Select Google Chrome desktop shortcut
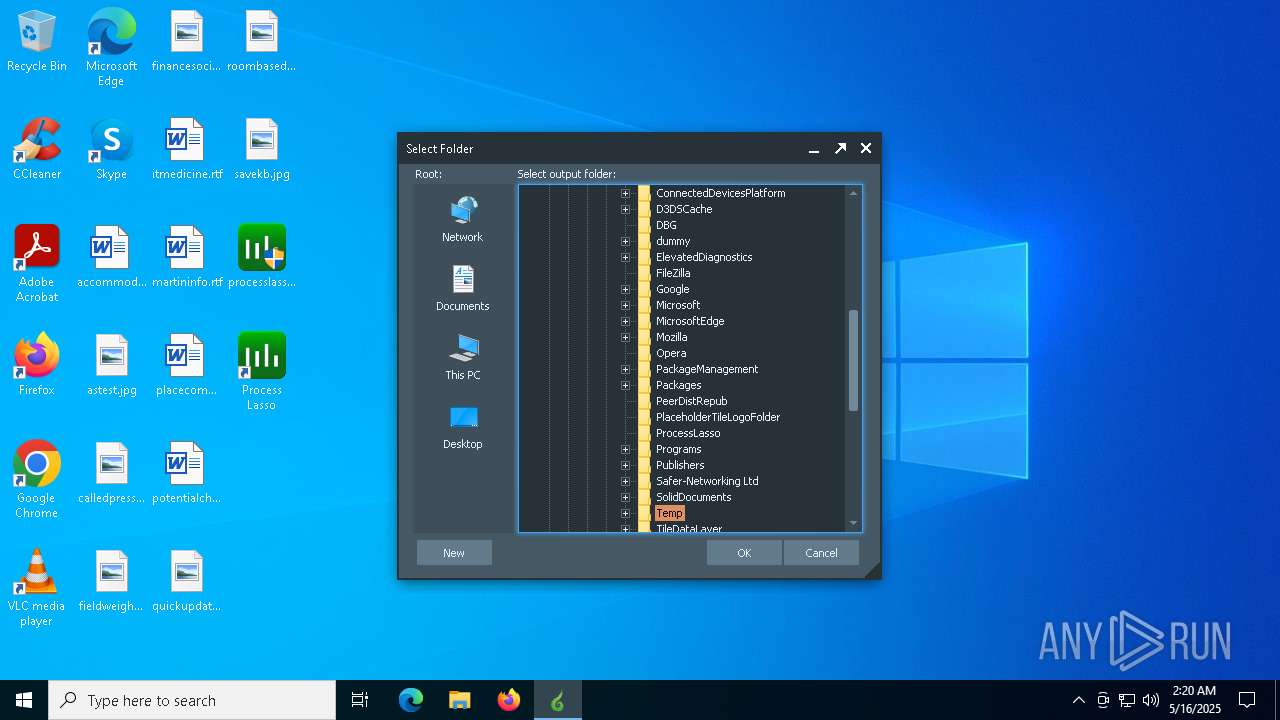This screenshot has height=720, width=1280. [37, 480]
